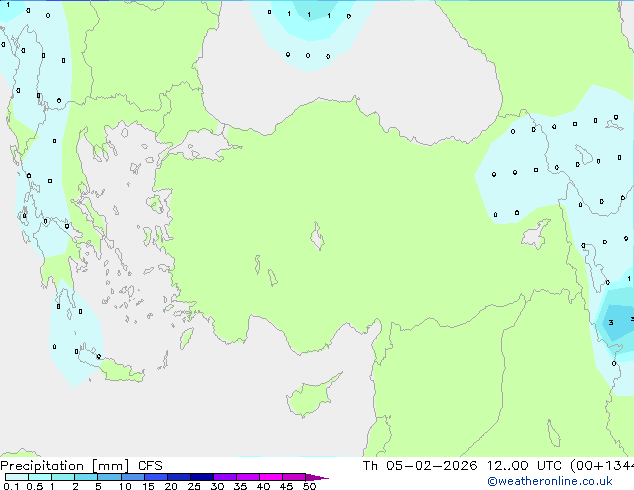Pick the 15 to 20 mm blue swatch
Viewport: 634px width, 490px height.
point(155,477)
